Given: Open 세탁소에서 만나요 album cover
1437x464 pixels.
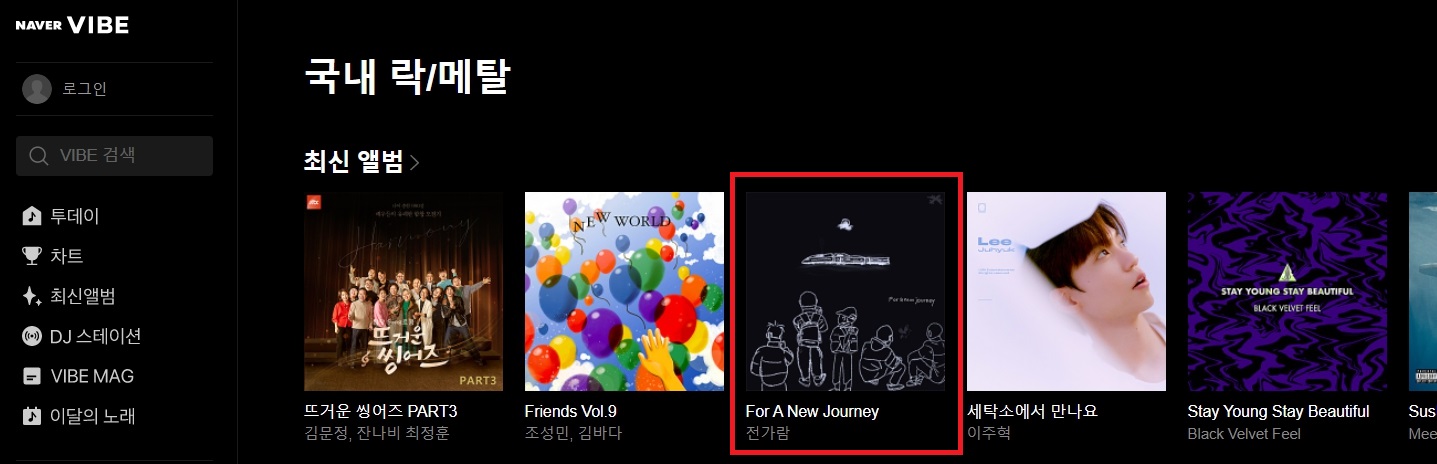Looking at the screenshot, I should 1066,291.
